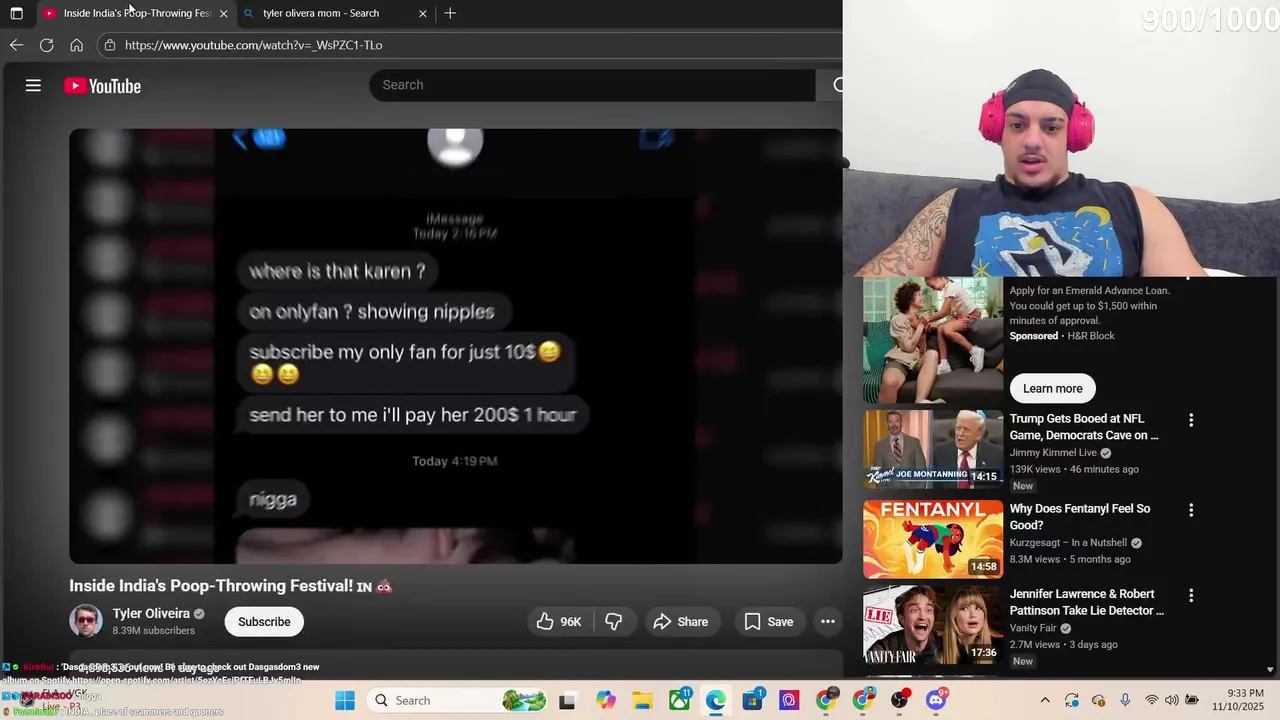Open the volume tray icon
1280x720 pixels.
coord(1171,700)
